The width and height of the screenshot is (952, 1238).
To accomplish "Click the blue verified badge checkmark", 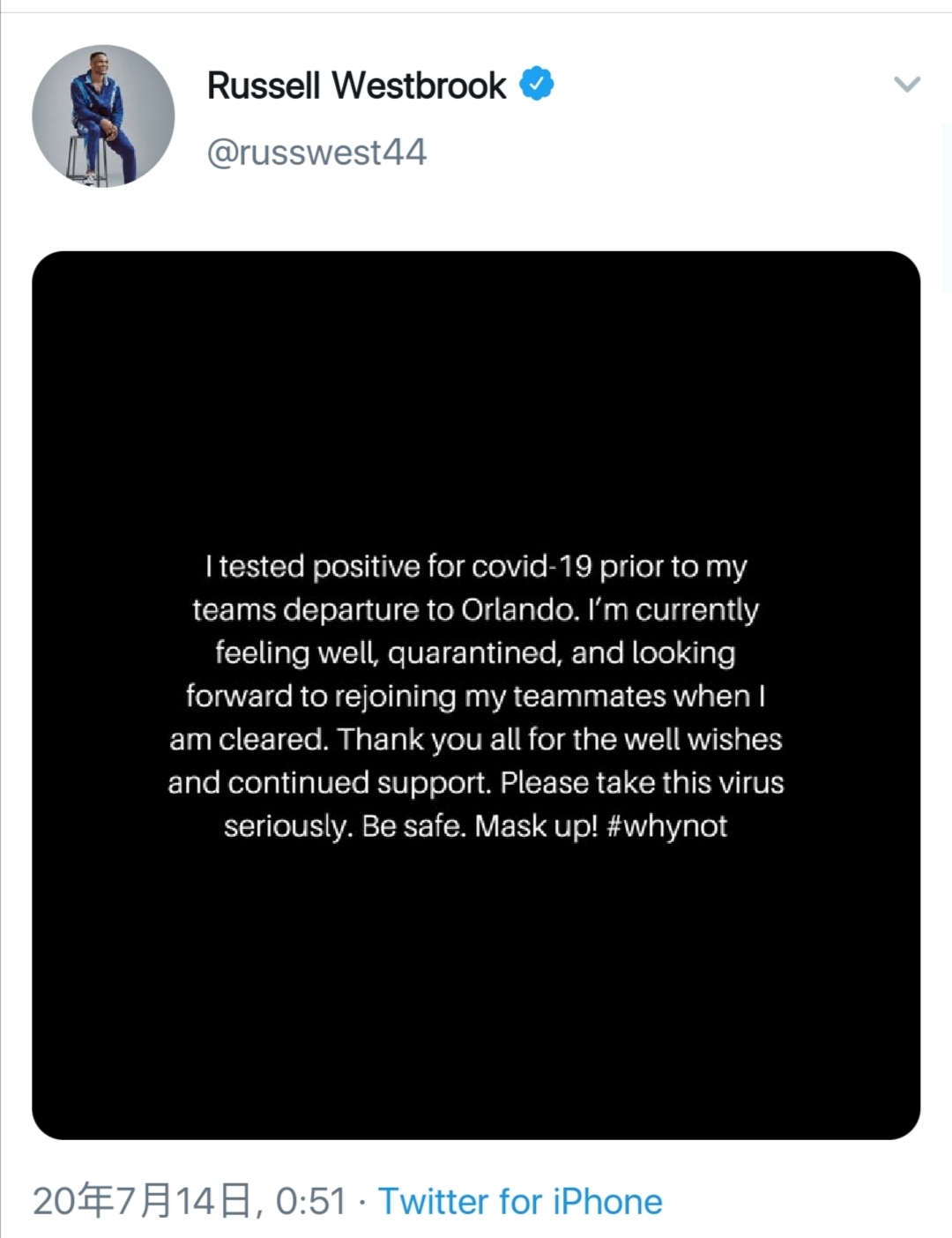I will click(537, 84).
